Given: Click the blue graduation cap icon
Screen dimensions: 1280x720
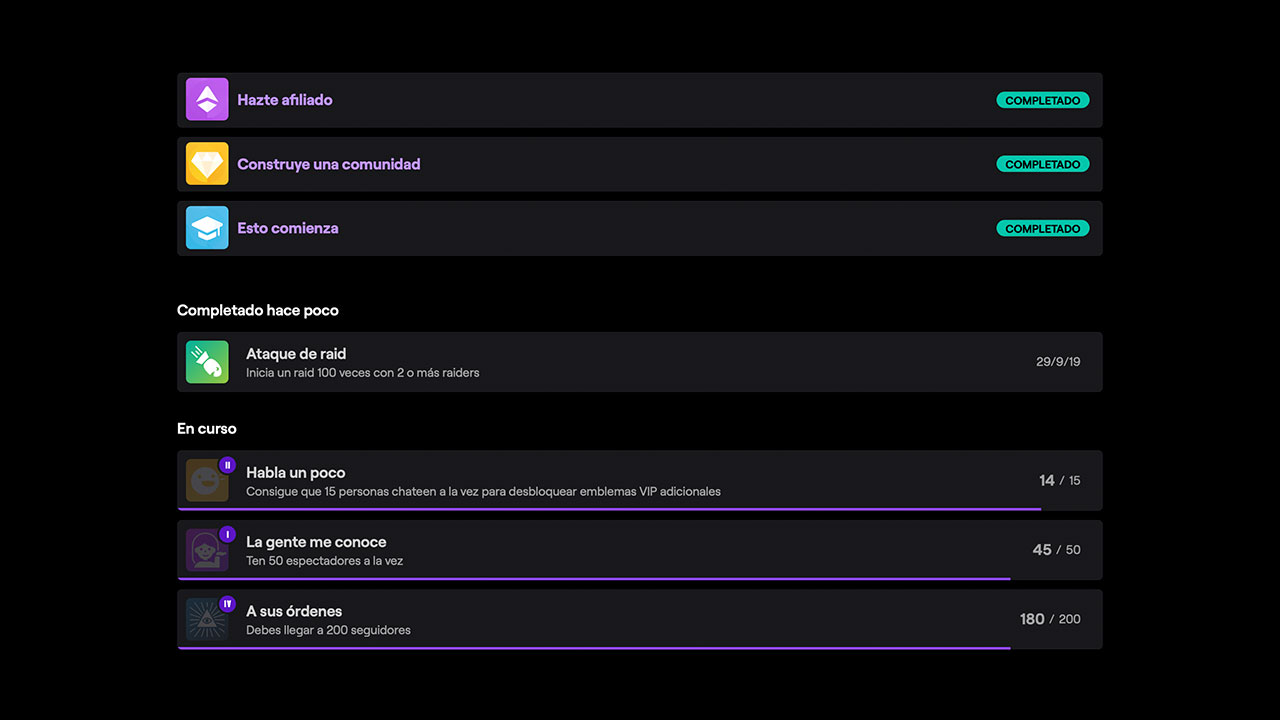Looking at the screenshot, I should tap(207, 228).
